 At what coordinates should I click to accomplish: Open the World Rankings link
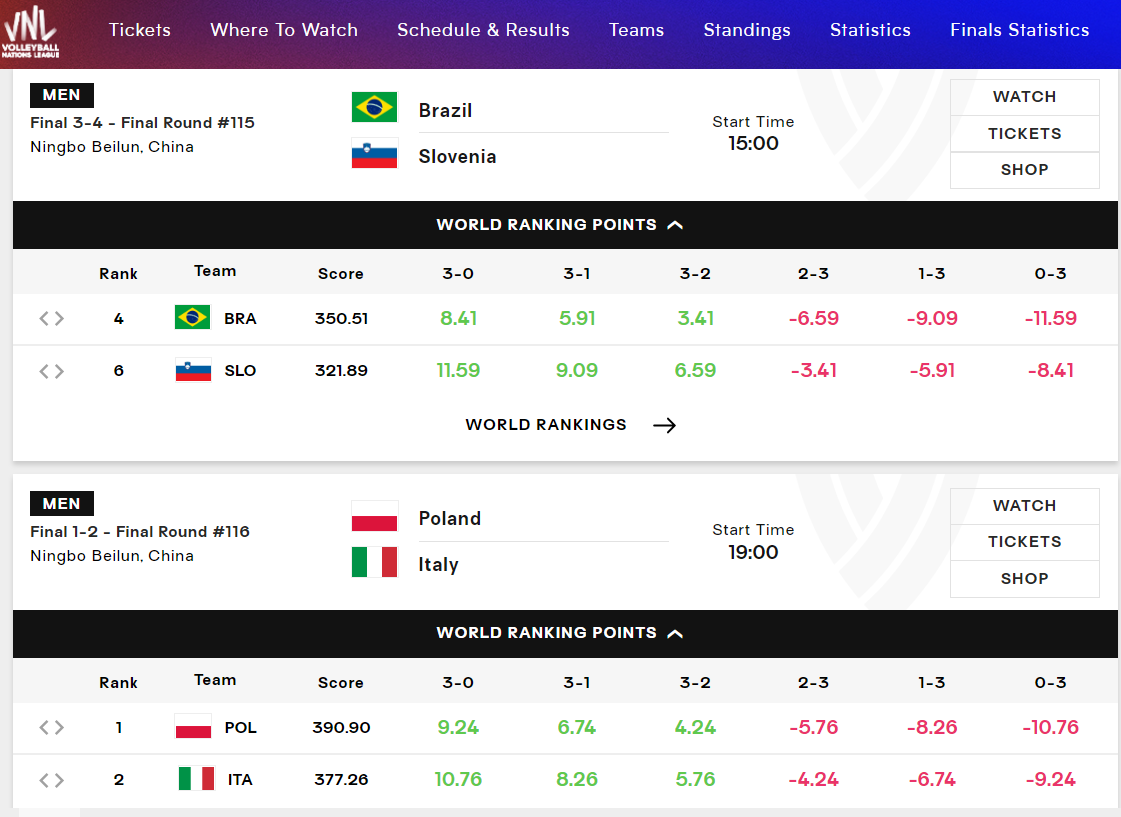point(546,425)
